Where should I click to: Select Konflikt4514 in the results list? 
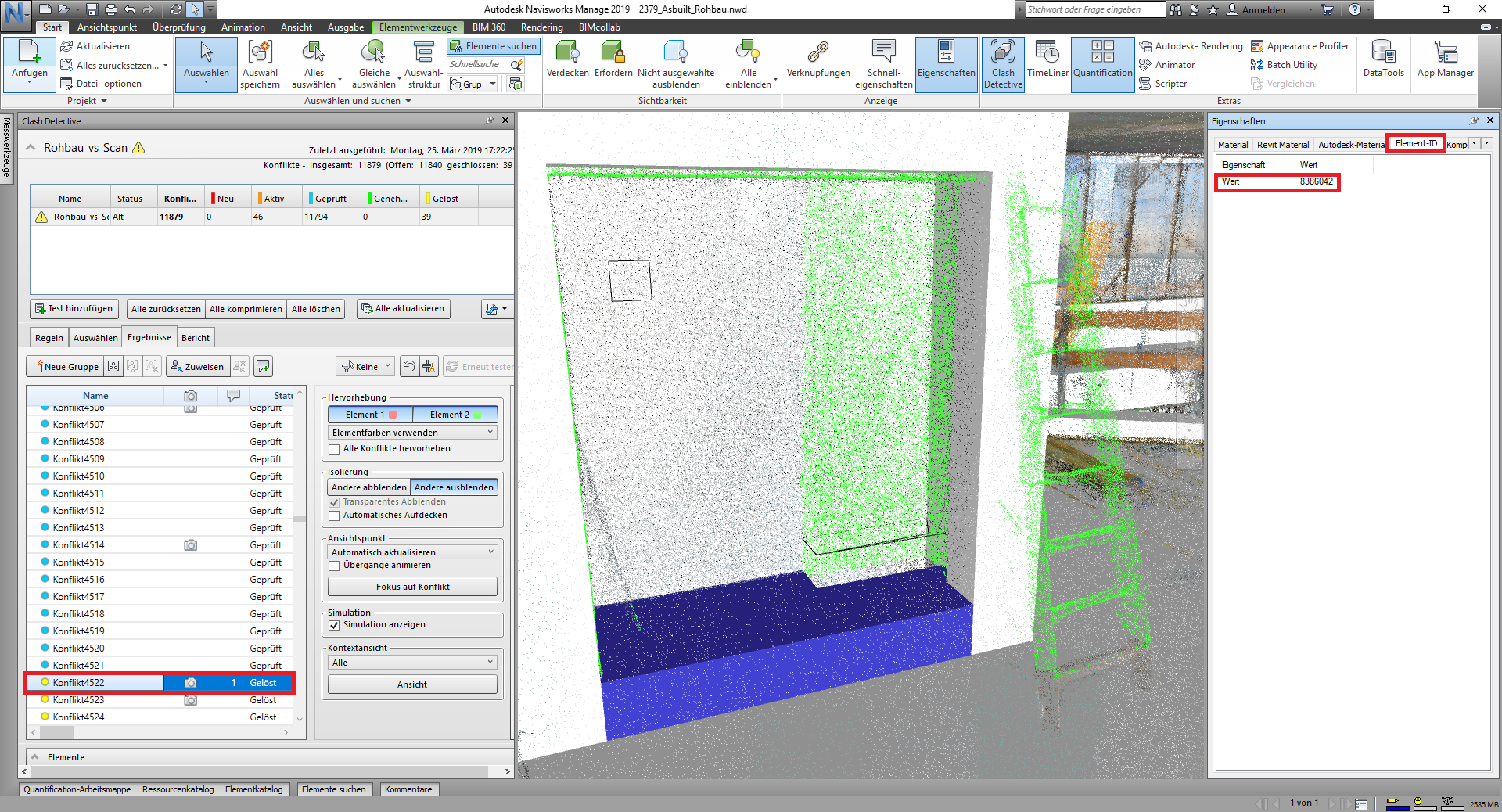point(79,545)
